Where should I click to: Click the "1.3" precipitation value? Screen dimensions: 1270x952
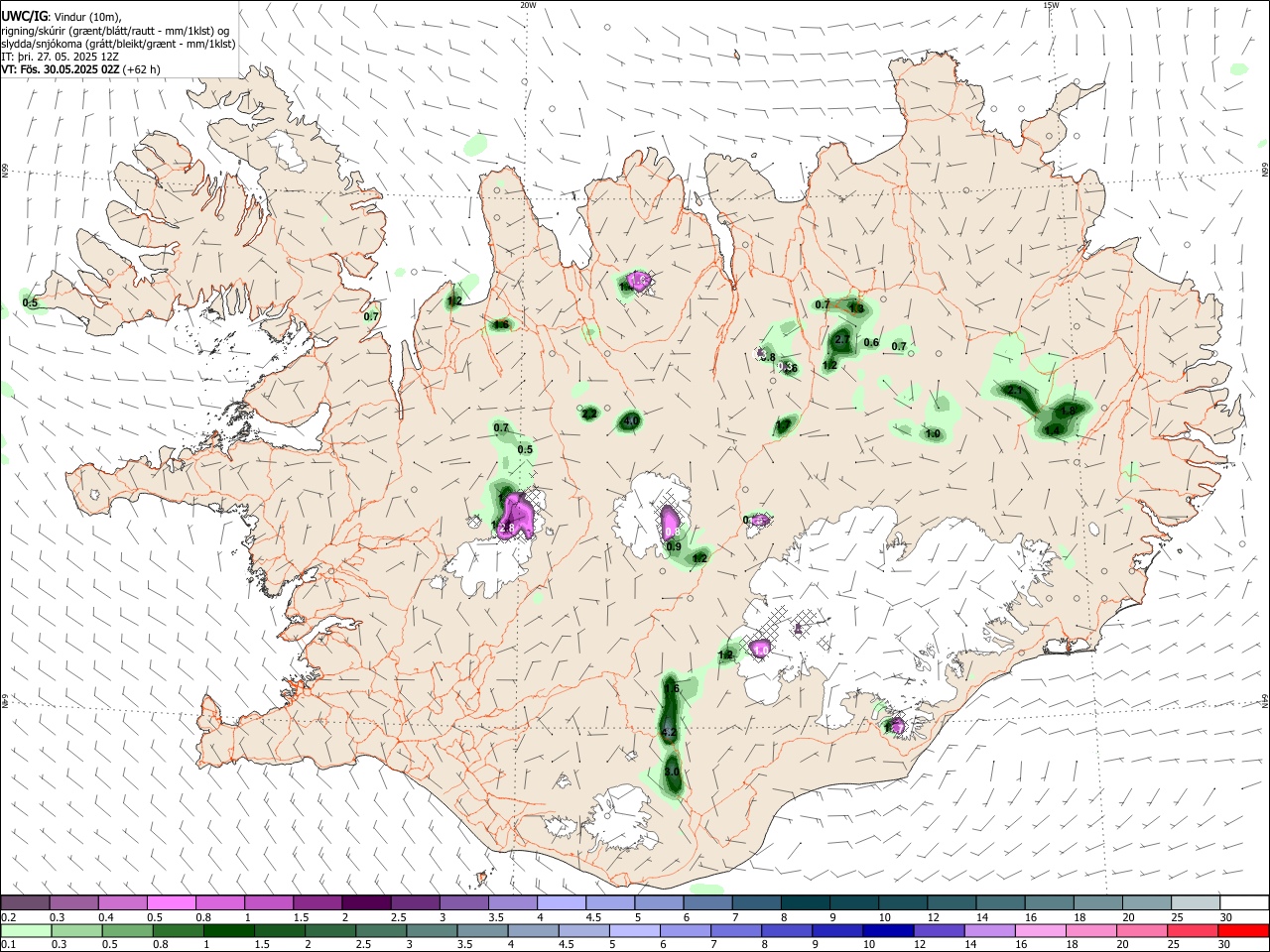[x=857, y=309]
